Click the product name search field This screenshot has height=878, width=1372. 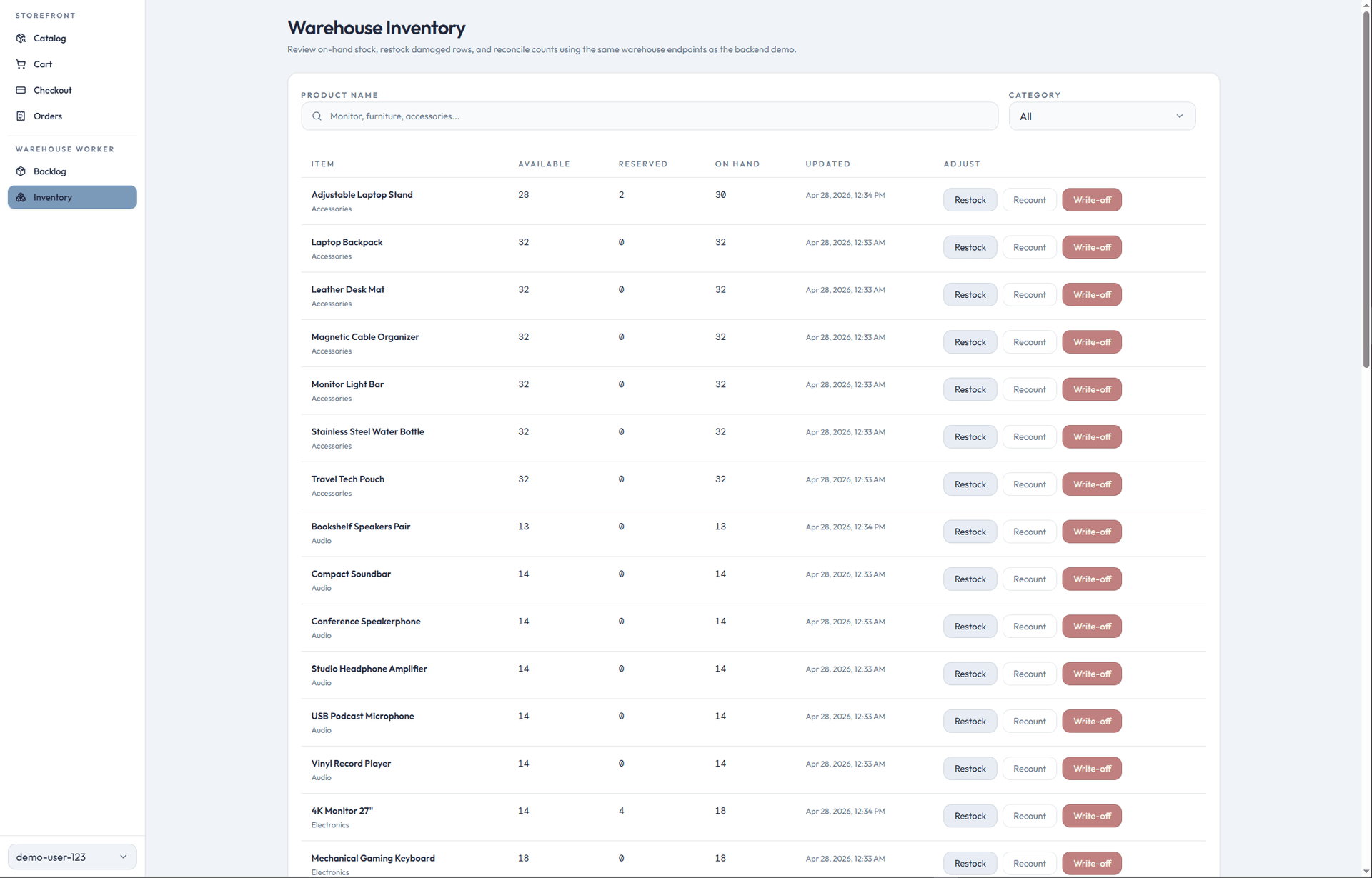point(649,116)
